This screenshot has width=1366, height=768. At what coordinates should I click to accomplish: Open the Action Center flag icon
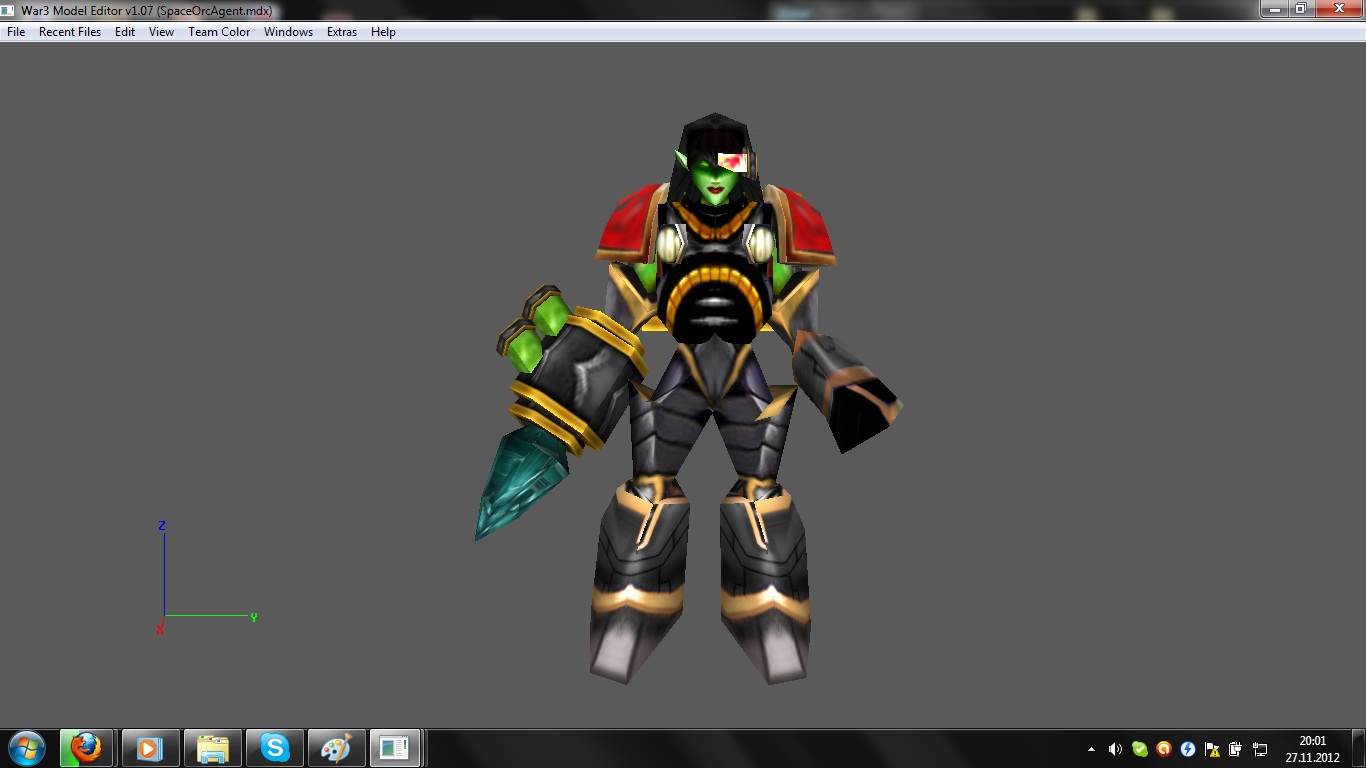tap(1212, 748)
